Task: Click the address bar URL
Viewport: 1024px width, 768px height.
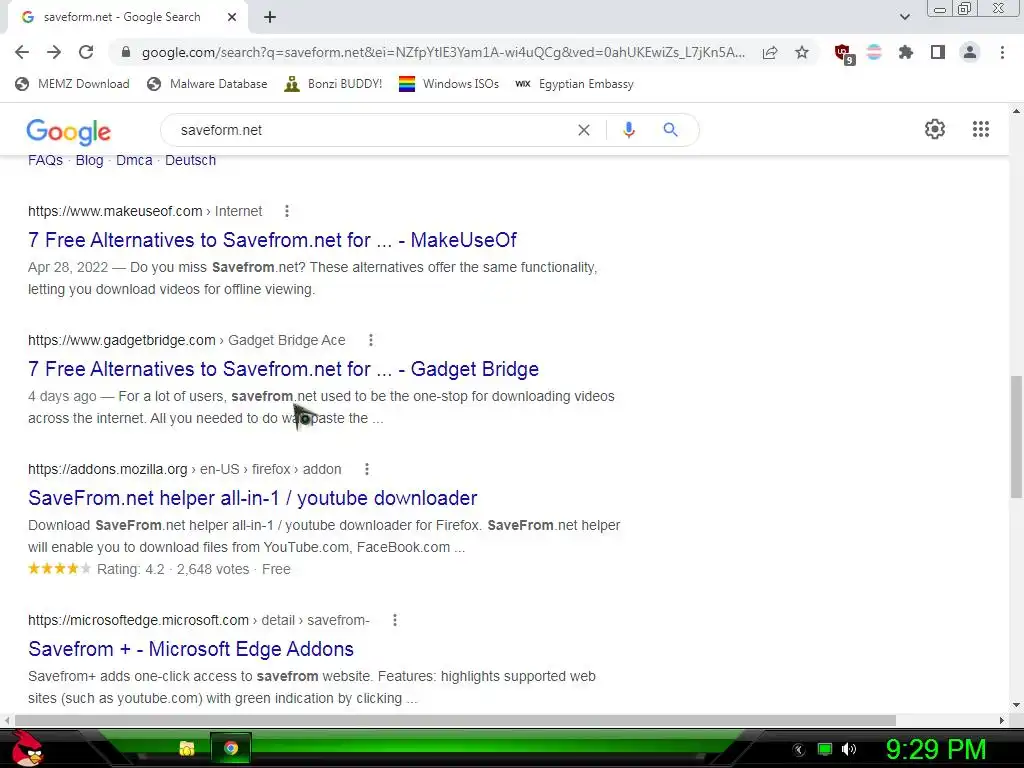Action: (443, 52)
